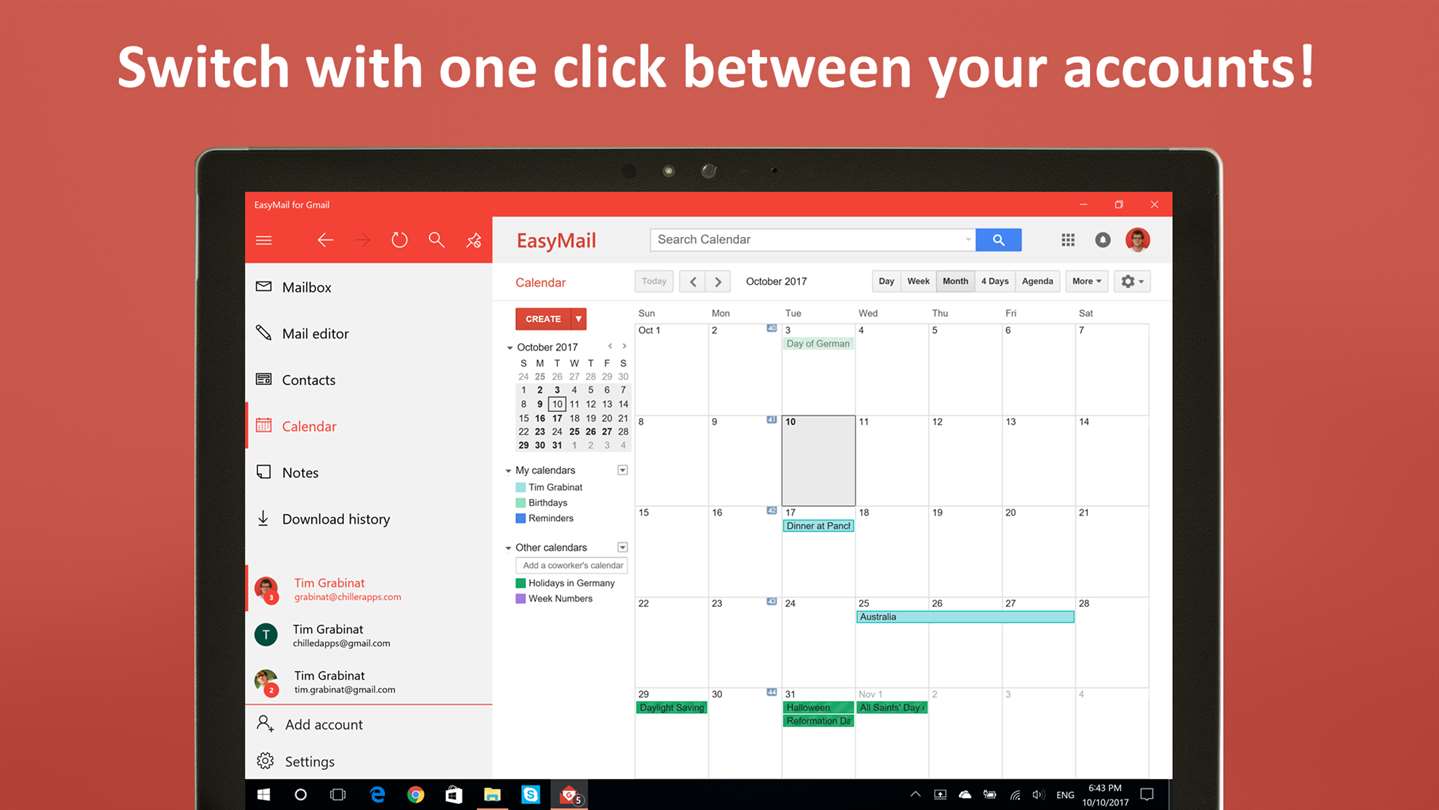Viewport: 1439px width, 810px height.
Task: Open Microsoft Edge from taskbar
Action: click(377, 795)
